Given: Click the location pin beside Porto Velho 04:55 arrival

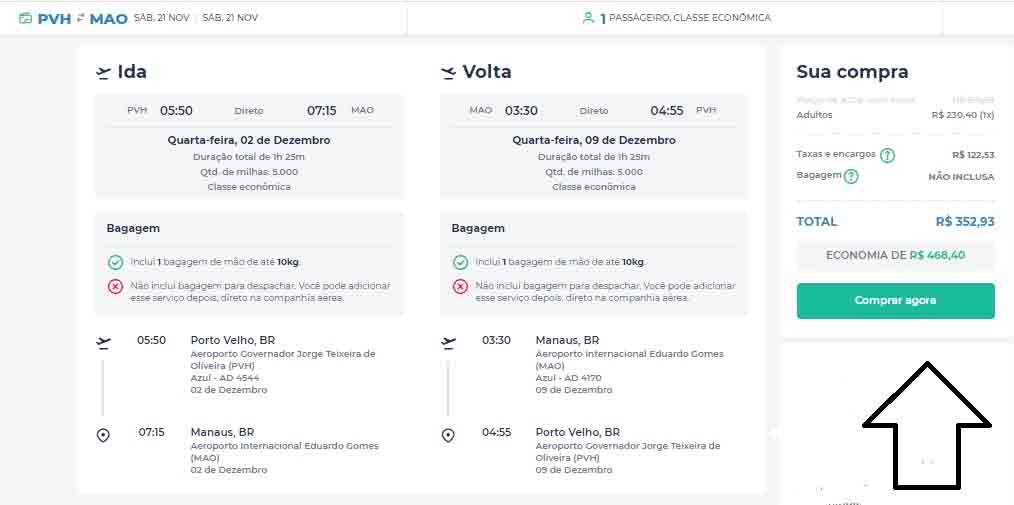Looking at the screenshot, I should (448, 435).
